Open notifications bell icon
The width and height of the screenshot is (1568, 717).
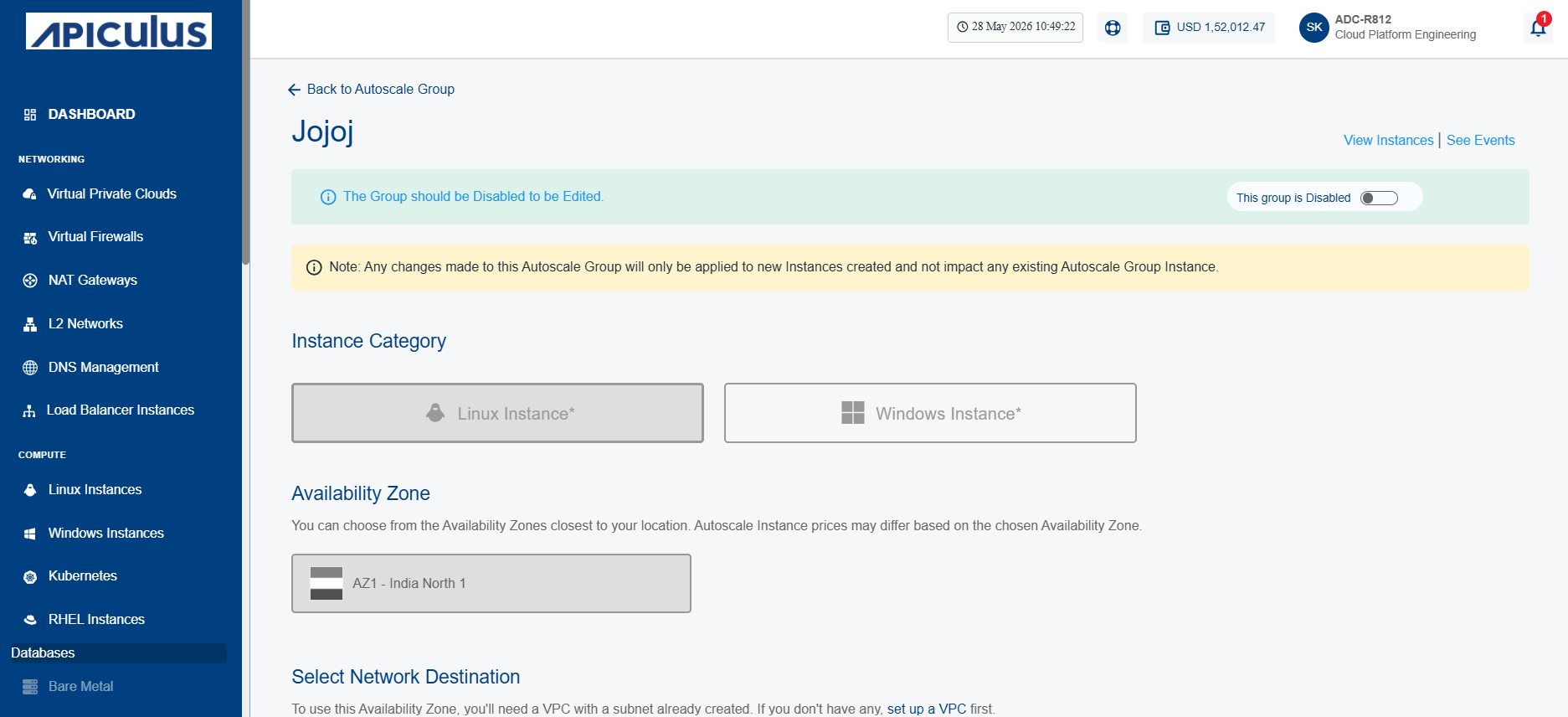tap(1538, 28)
